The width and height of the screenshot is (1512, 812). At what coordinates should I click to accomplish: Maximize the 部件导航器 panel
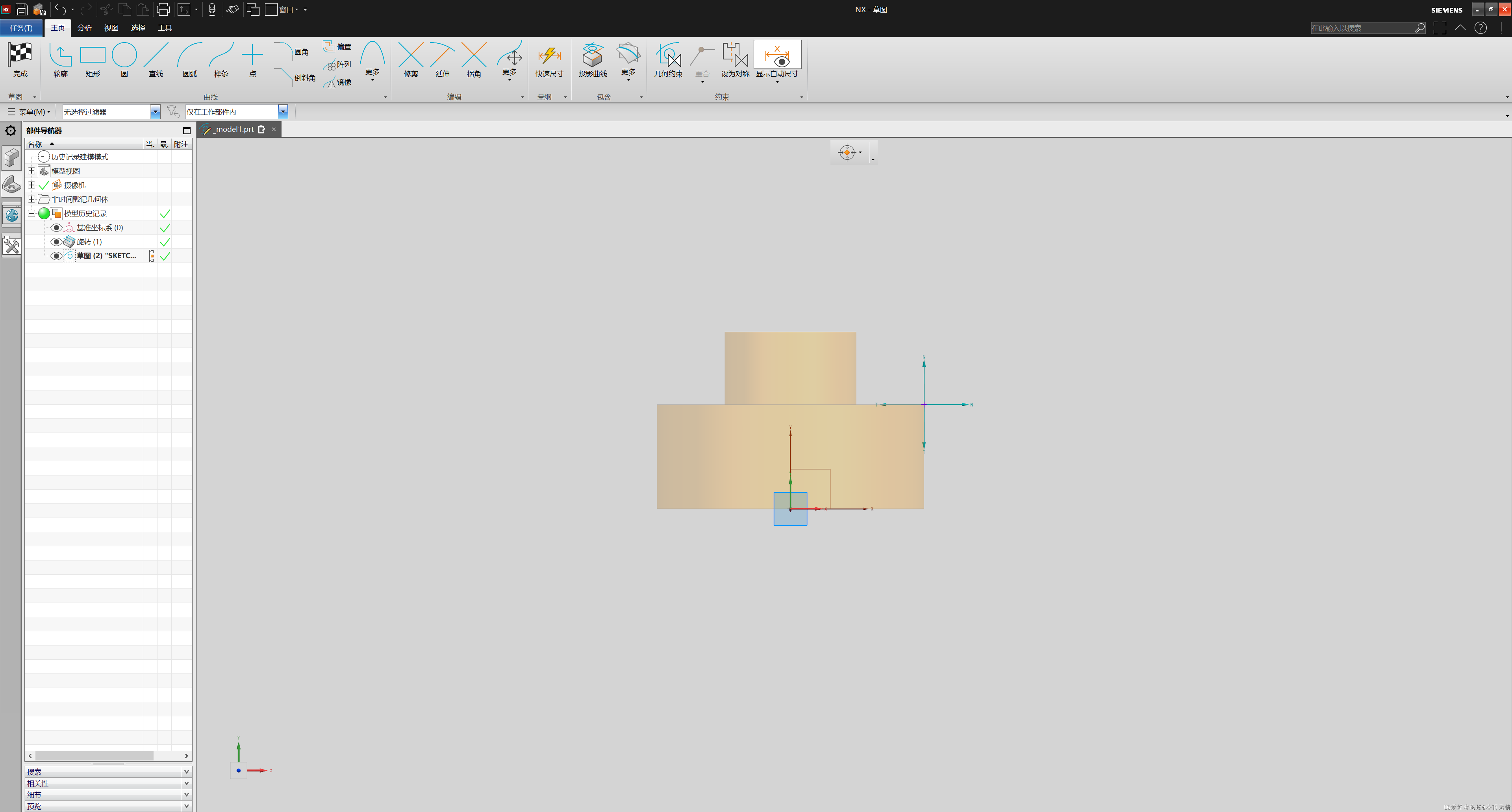pyautogui.click(x=187, y=130)
